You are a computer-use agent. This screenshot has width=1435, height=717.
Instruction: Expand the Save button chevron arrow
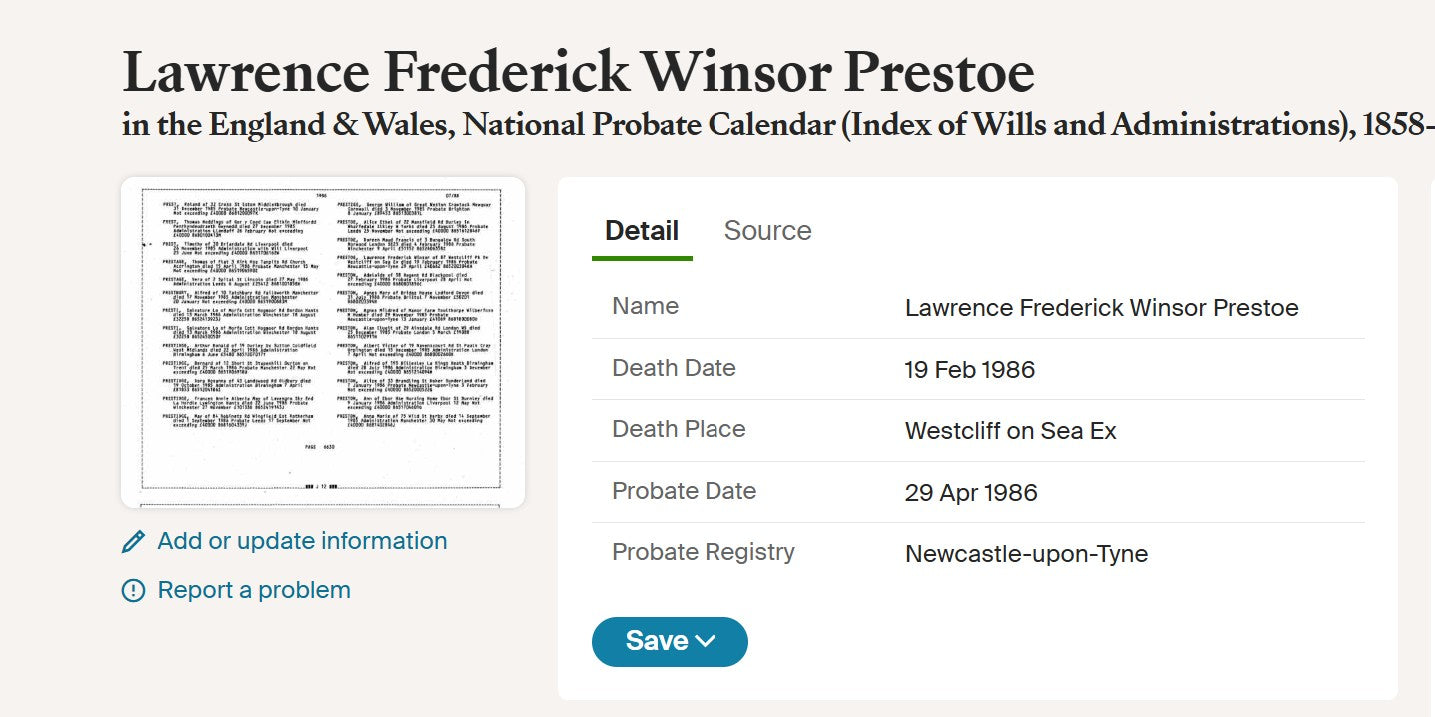[x=705, y=641]
